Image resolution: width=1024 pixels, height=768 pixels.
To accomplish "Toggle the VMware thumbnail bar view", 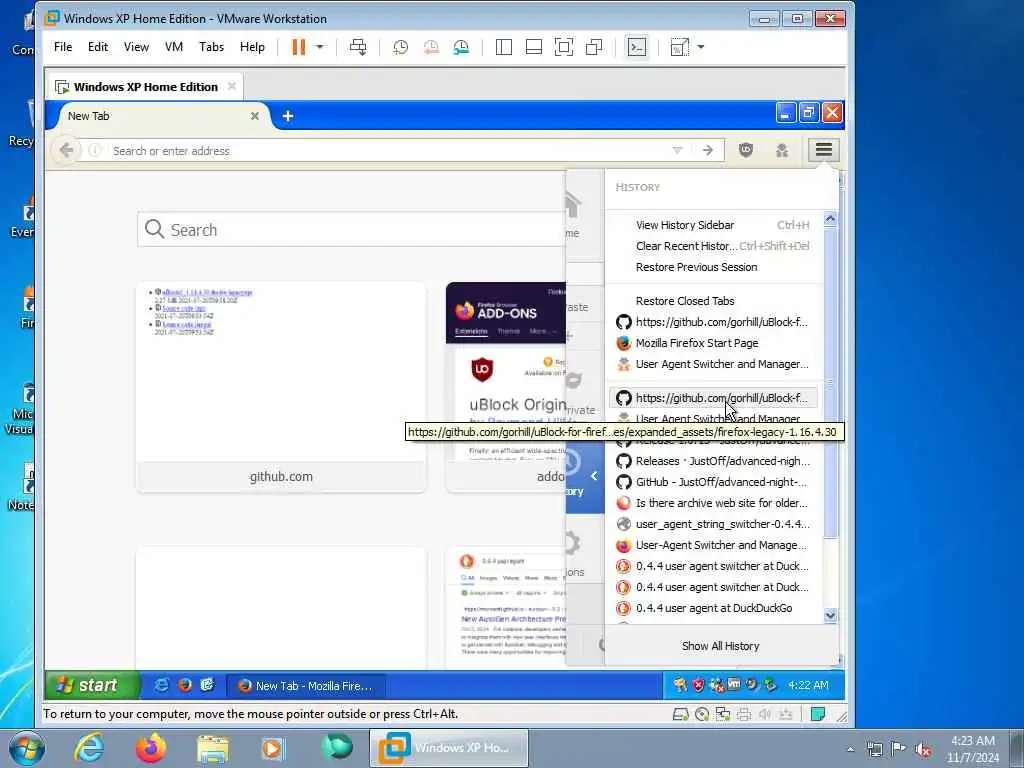I will (534, 47).
